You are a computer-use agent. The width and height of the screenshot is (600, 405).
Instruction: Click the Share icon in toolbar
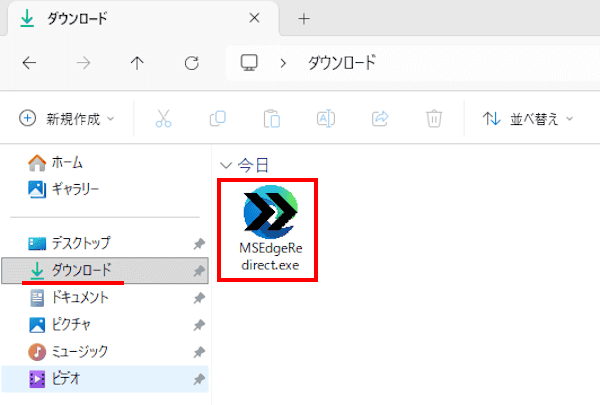[380, 119]
